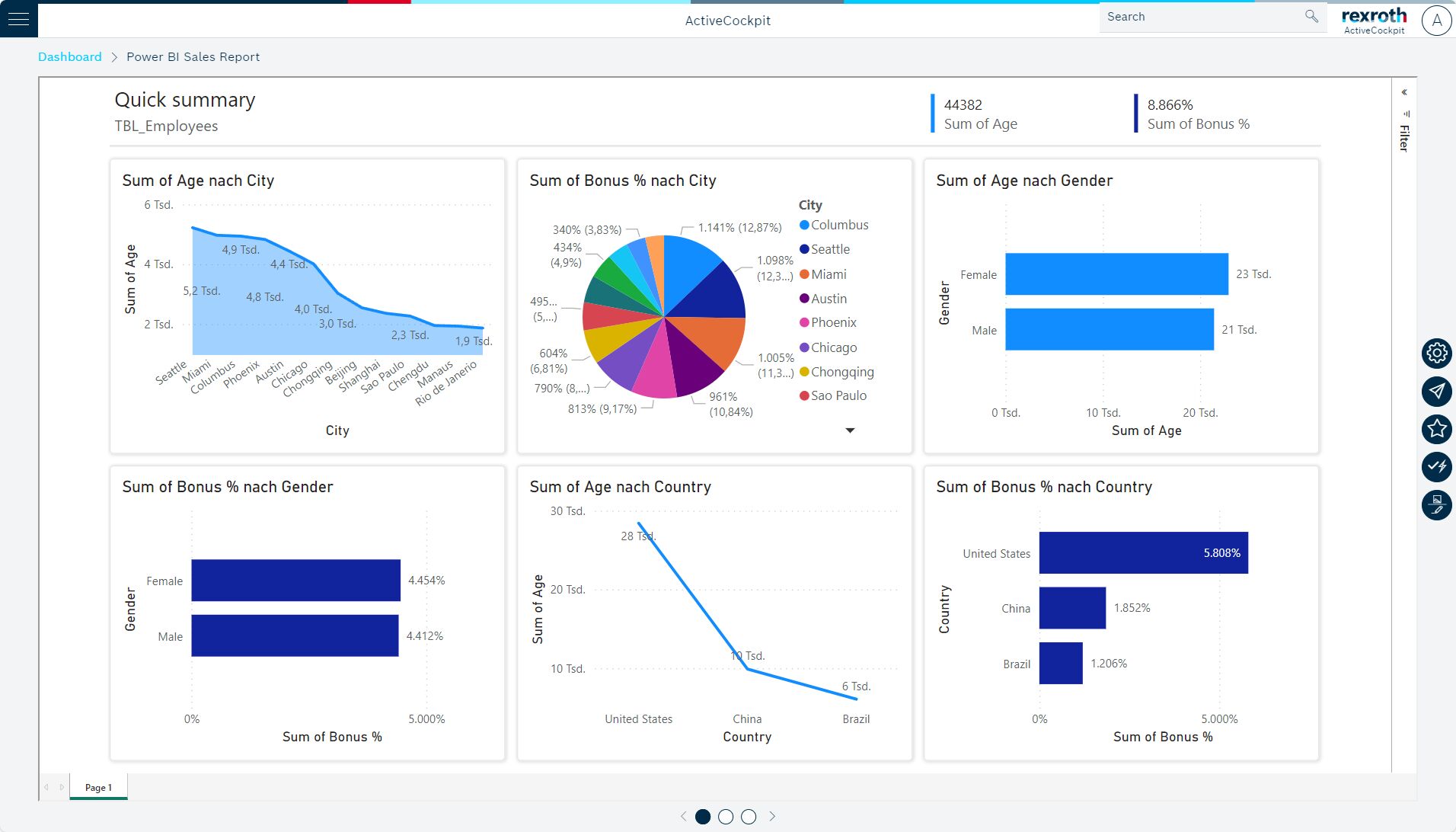
Task: Click the Rio de Janerio axis label
Action: pos(446,382)
